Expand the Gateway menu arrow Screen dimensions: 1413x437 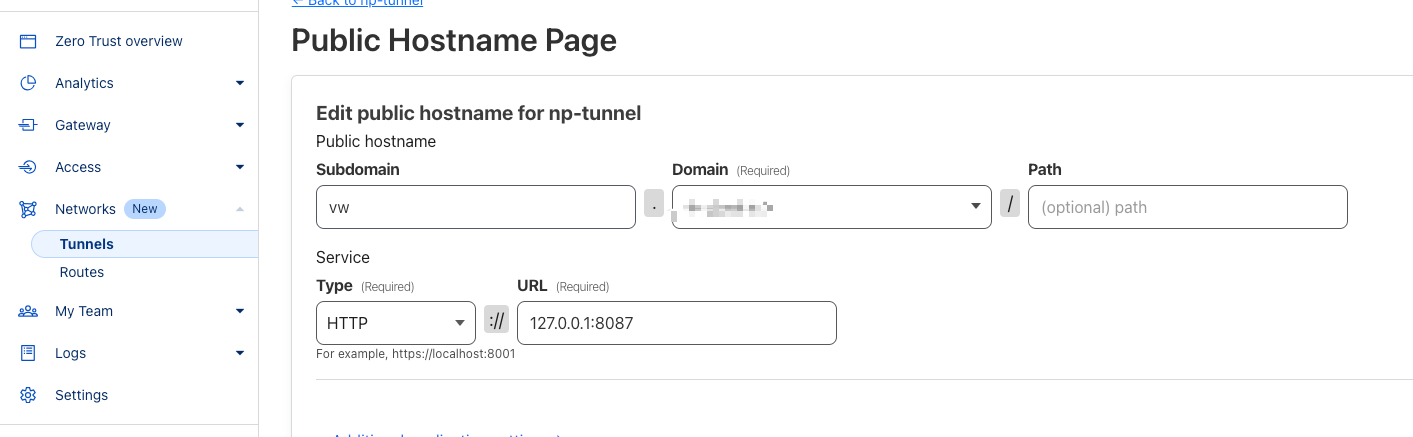[x=240, y=125]
